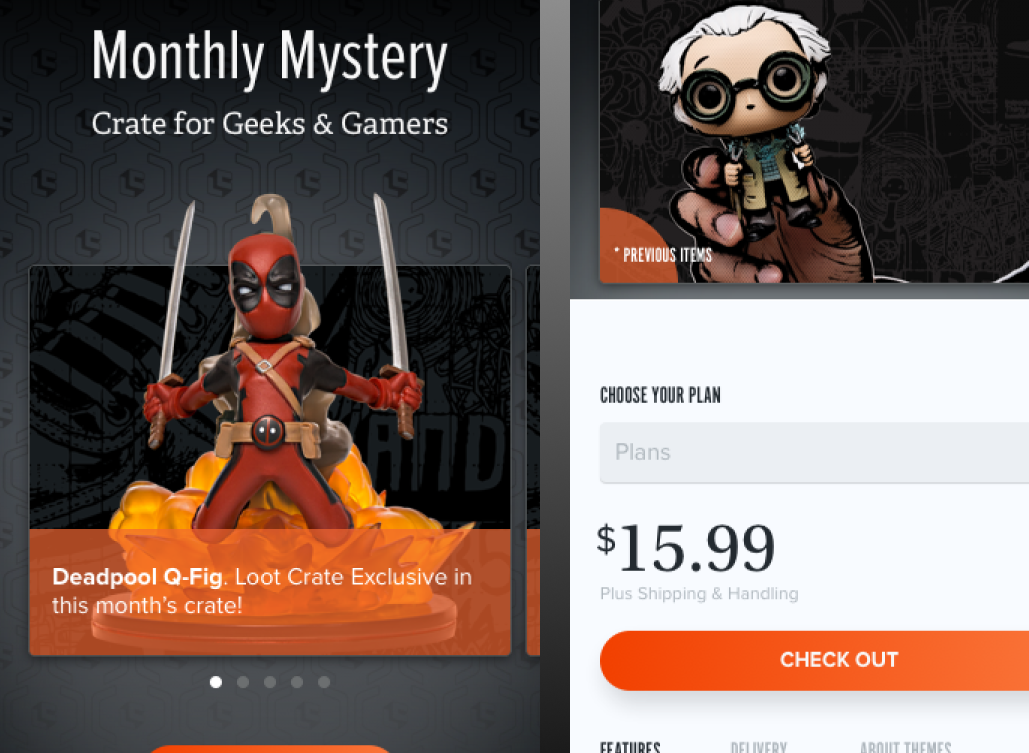Switch to the Delivery tab
Viewport: 1029px width, 753px height.
tap(758, 747)
